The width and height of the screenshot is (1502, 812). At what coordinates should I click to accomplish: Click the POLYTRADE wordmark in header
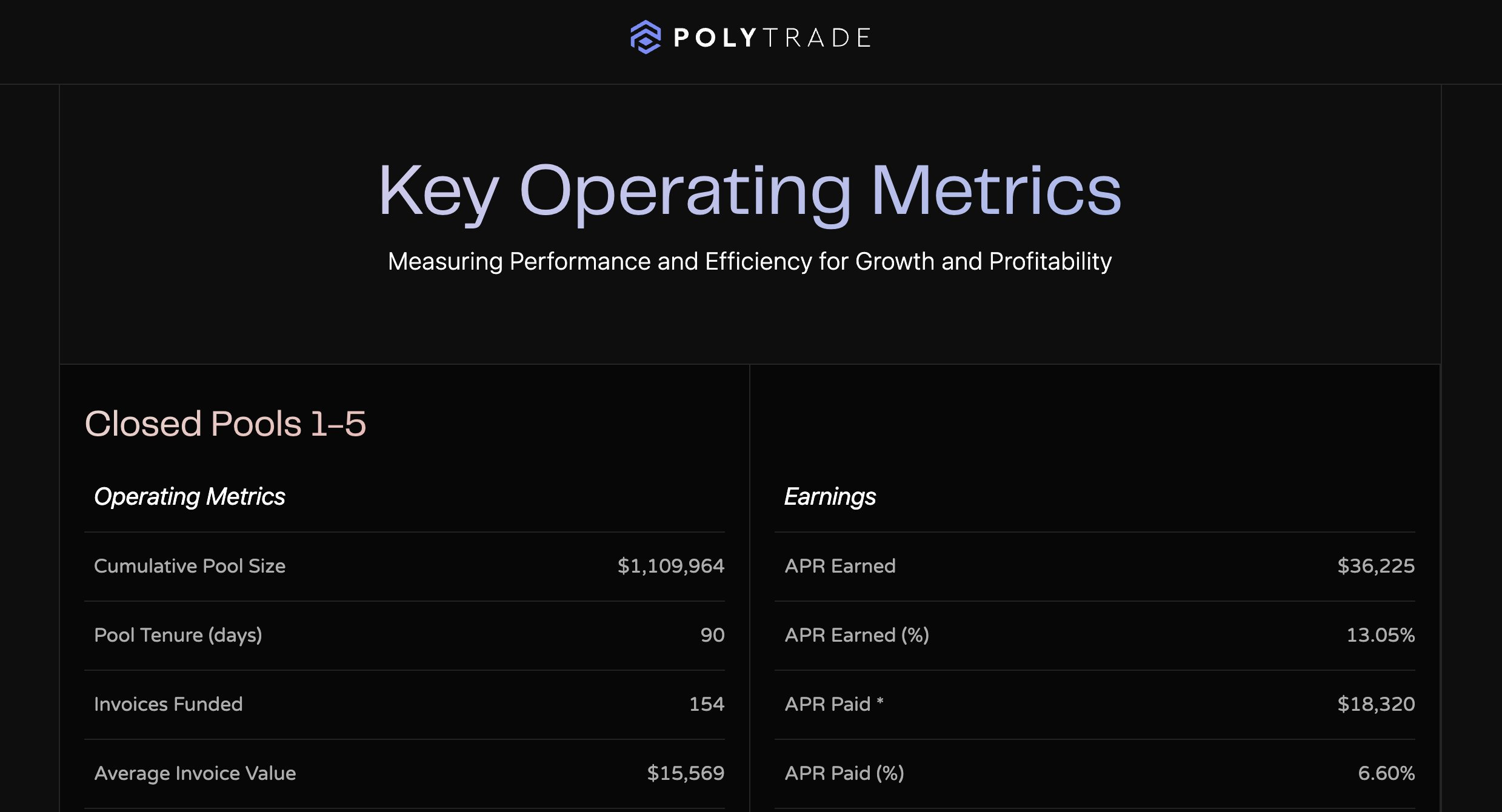(x=772, y=38)
